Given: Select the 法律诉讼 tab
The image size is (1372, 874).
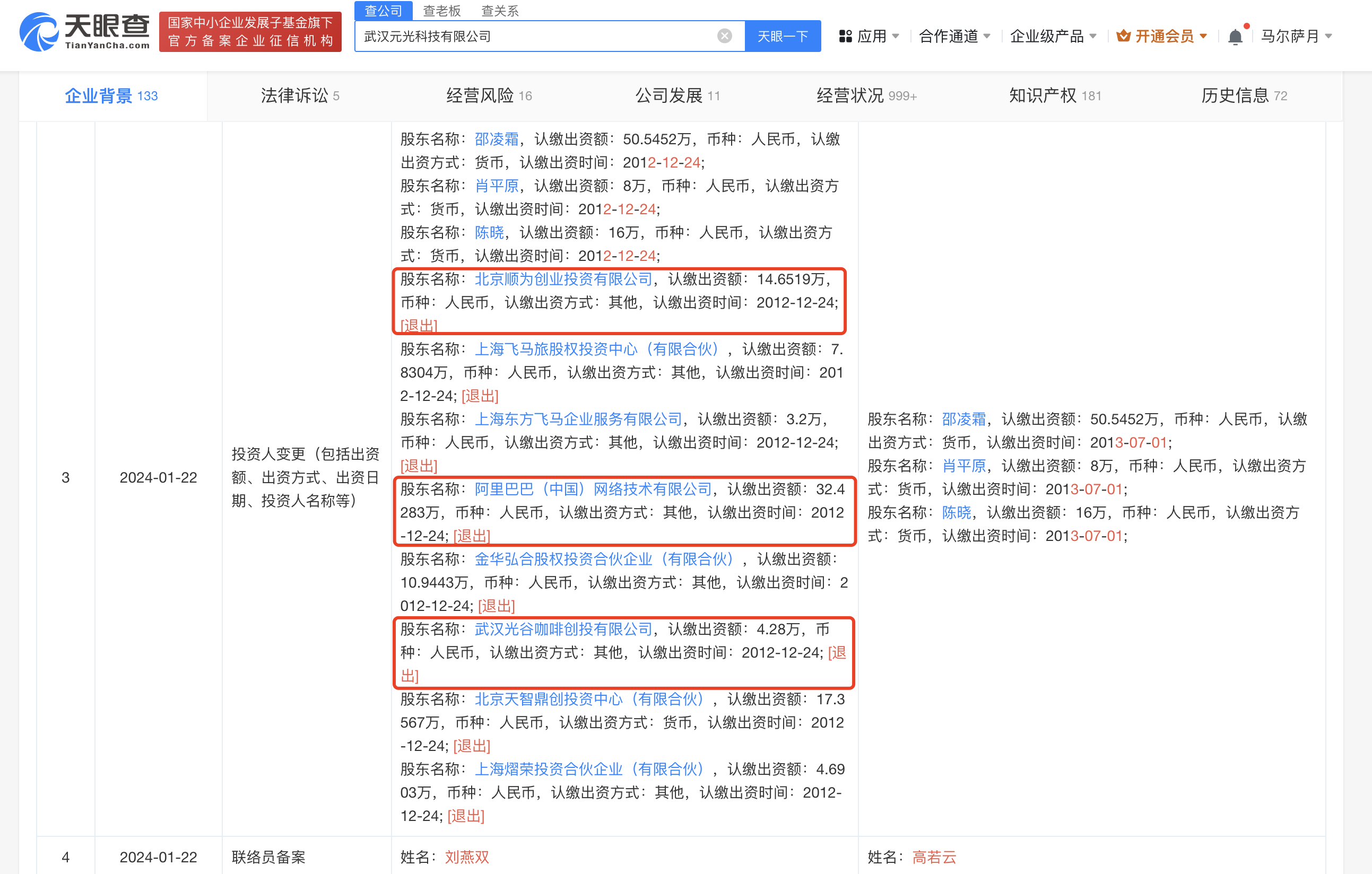Looking at the screenshot, I should 300,95.
